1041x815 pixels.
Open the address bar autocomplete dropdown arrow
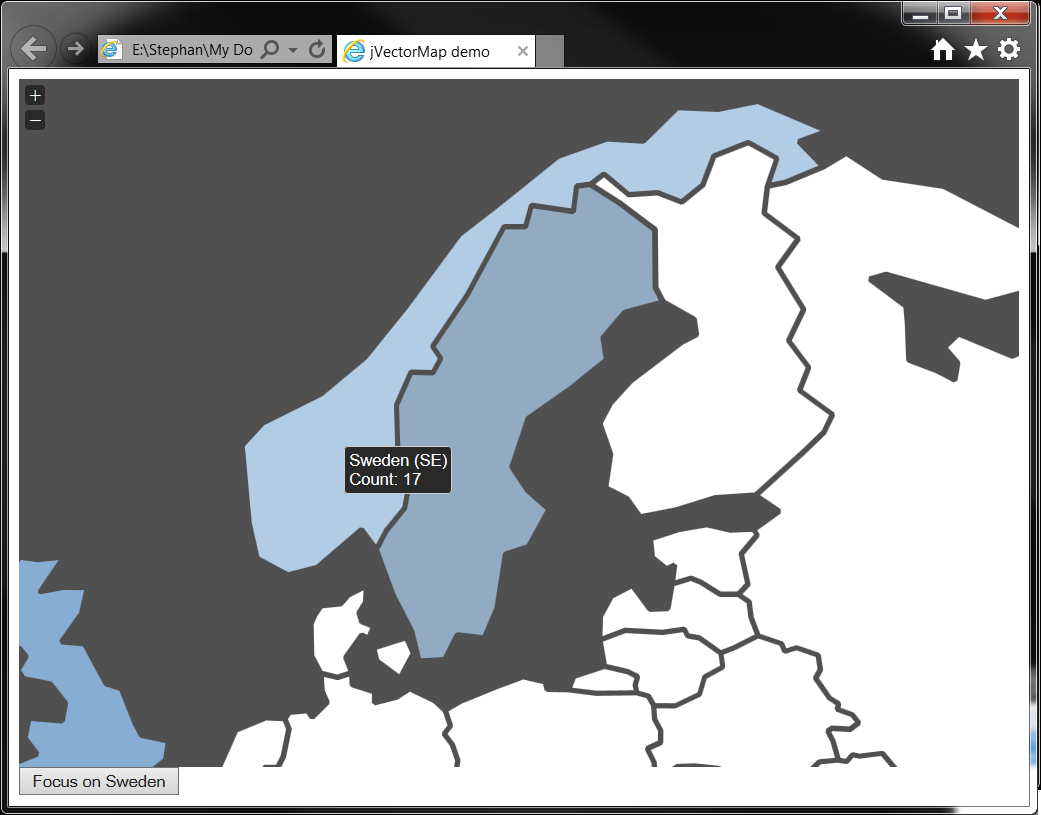(x=291, y=48)
